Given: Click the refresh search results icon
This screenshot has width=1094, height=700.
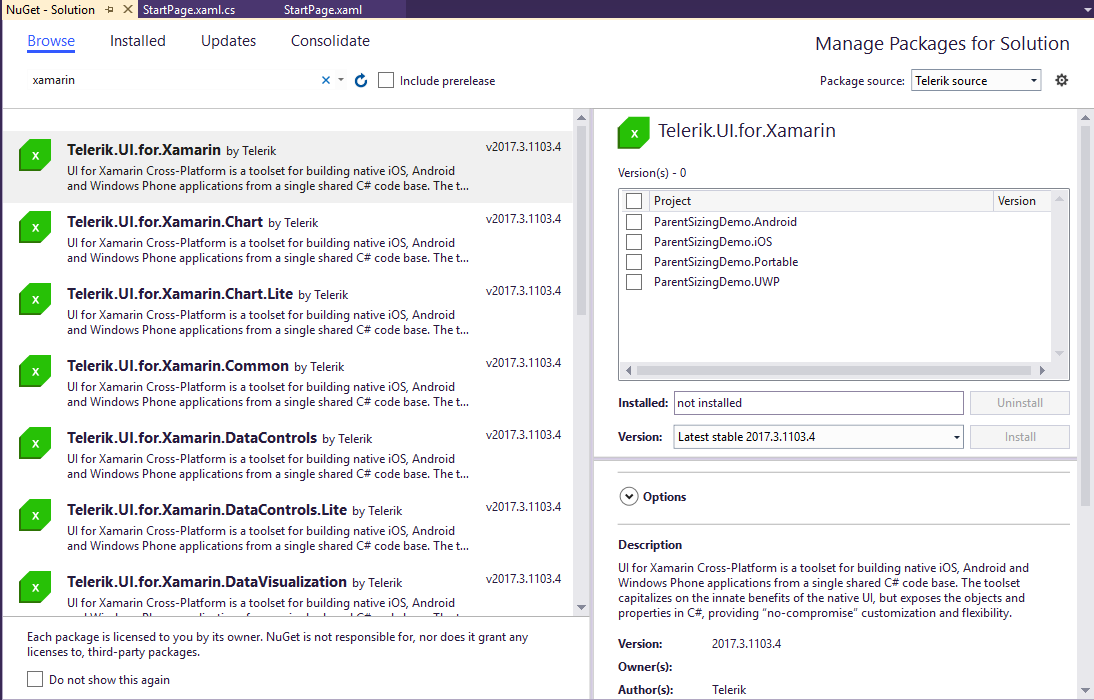Looking at the screenshot, I should (x=361, y=80).
